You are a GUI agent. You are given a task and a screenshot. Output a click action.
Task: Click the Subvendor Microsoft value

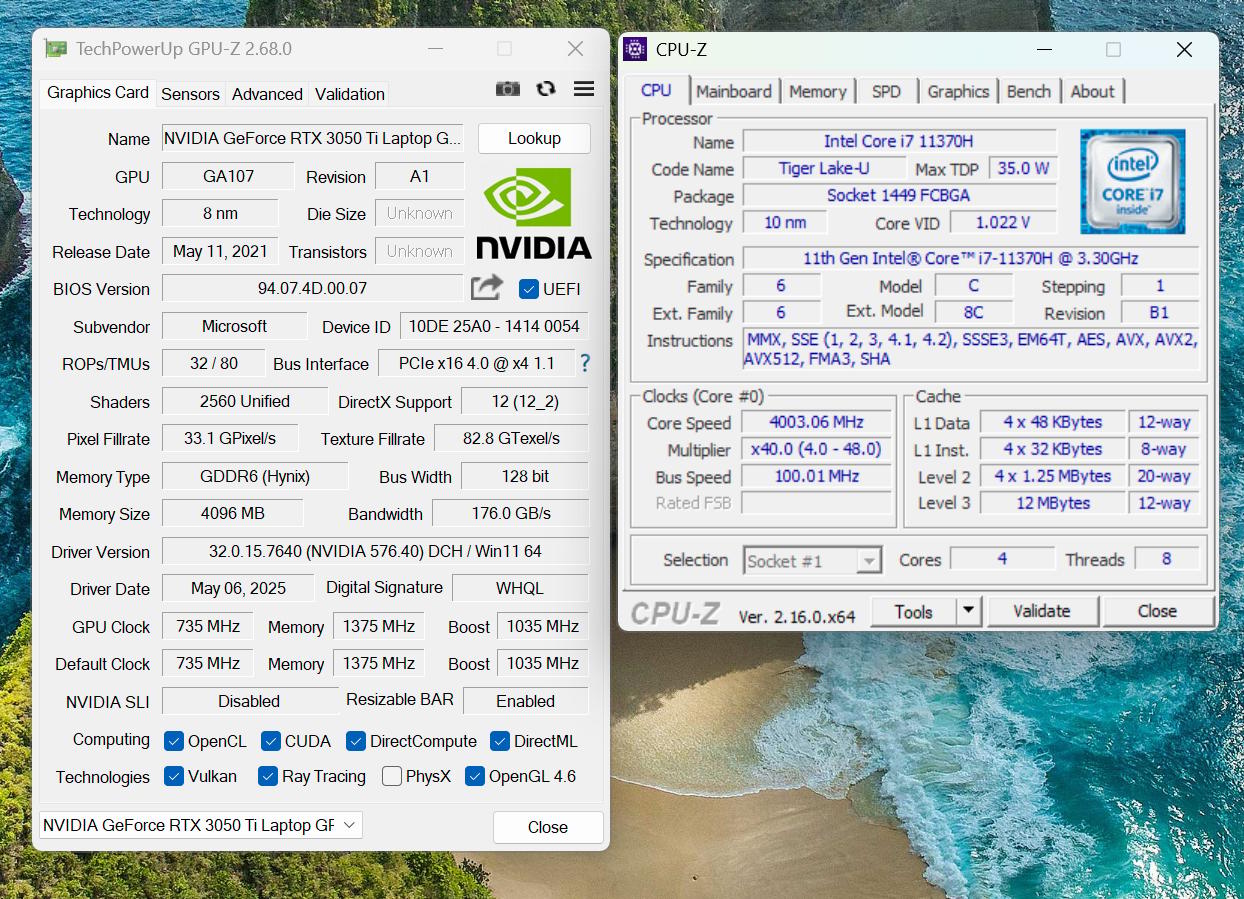pyautogui.click(x=234, y=326)
